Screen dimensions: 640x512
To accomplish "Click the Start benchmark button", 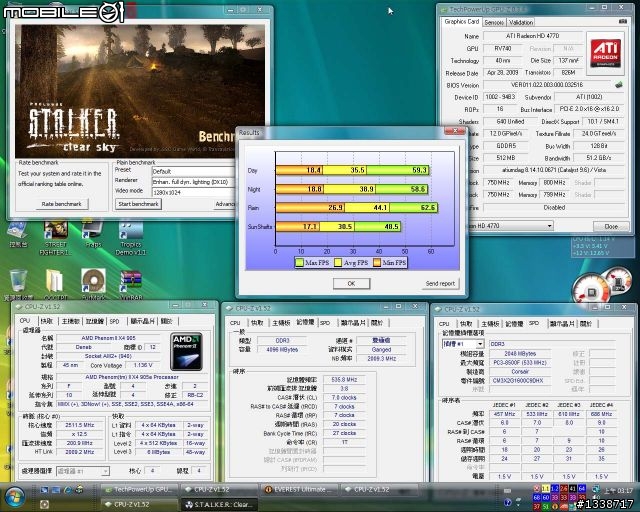I will [x=138, y=204].
